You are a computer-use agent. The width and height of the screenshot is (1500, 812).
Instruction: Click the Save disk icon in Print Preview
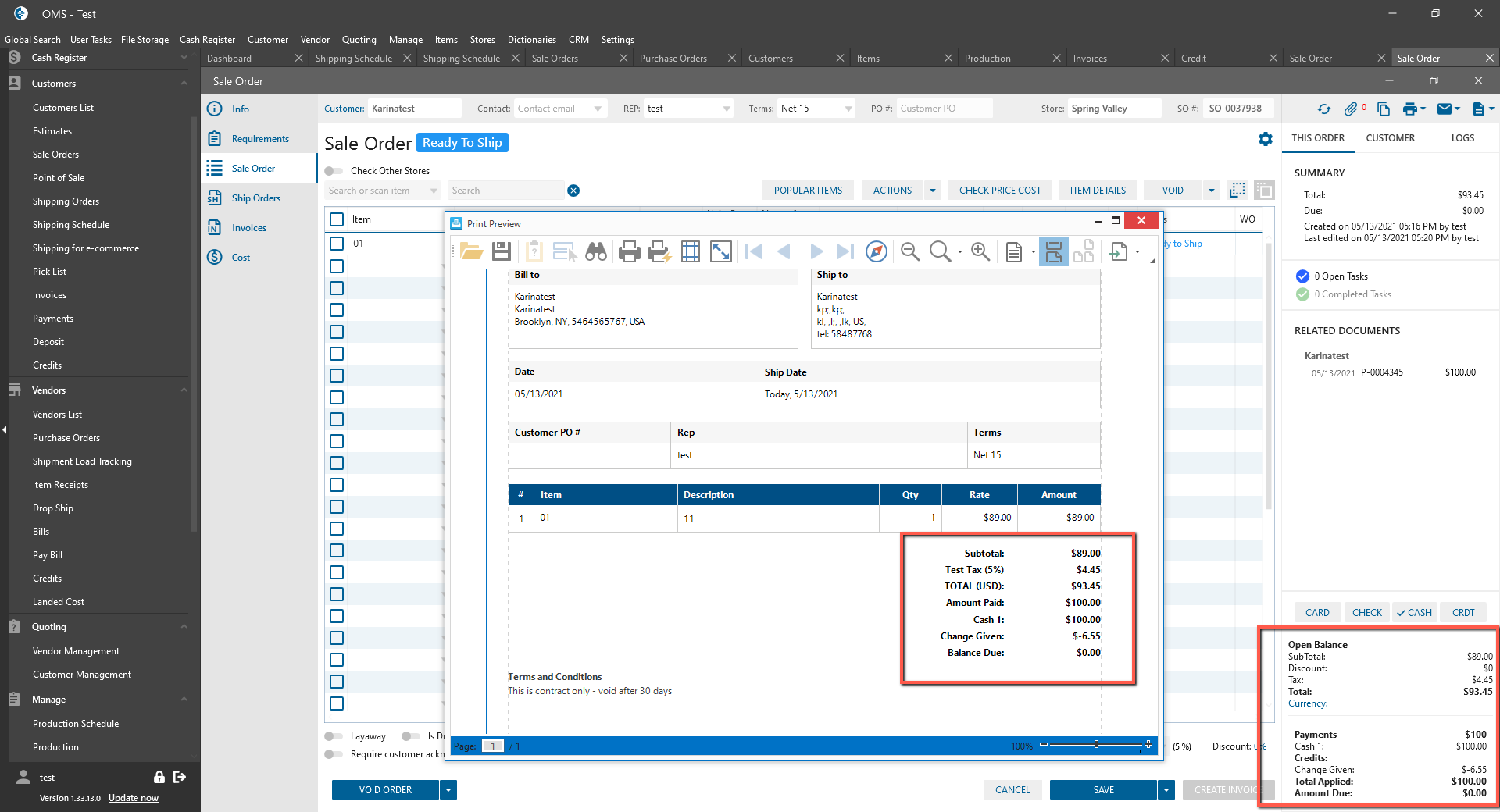(502, 251)
